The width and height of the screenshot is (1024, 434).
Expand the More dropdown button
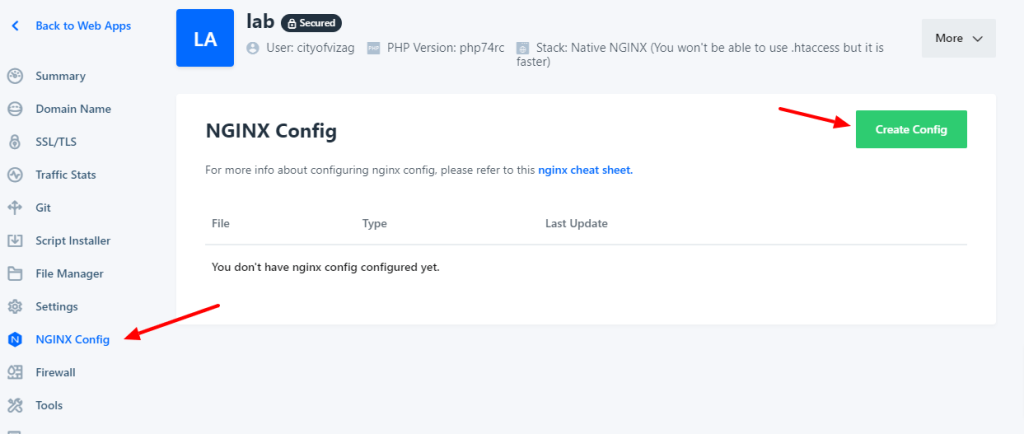pos(958,39)
